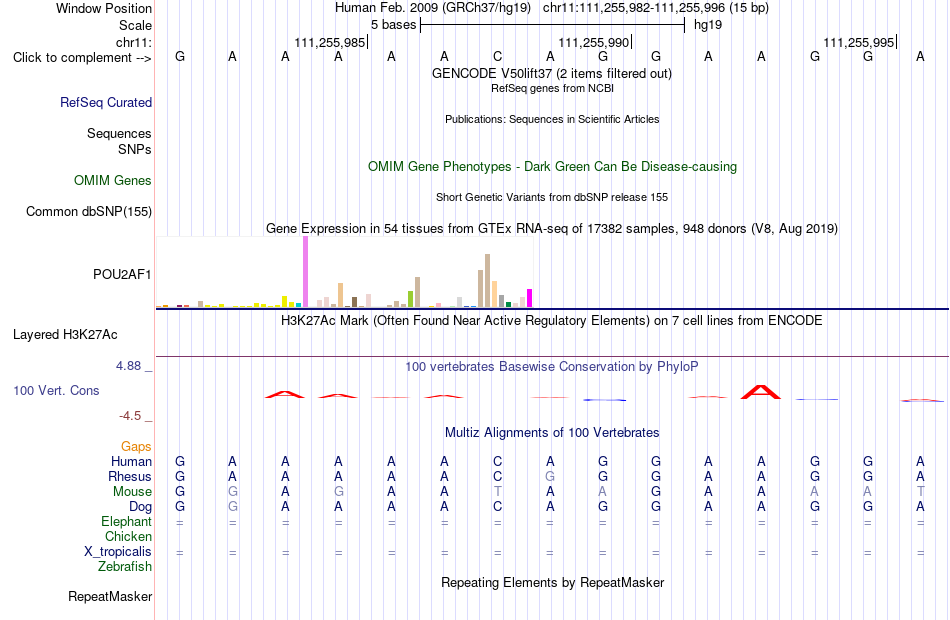Click the hg19 scale label
The image size is (950, 620).
pos(708,25)
